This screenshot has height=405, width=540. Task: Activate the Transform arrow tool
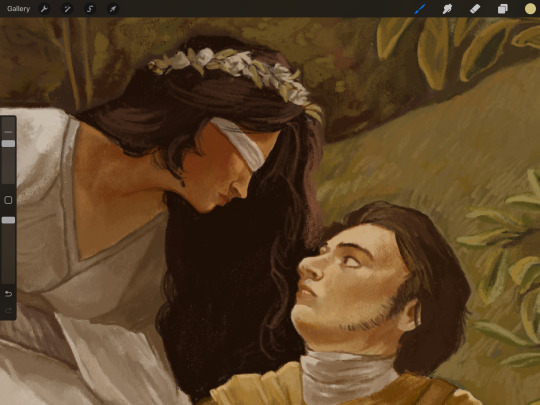point(113,9)
